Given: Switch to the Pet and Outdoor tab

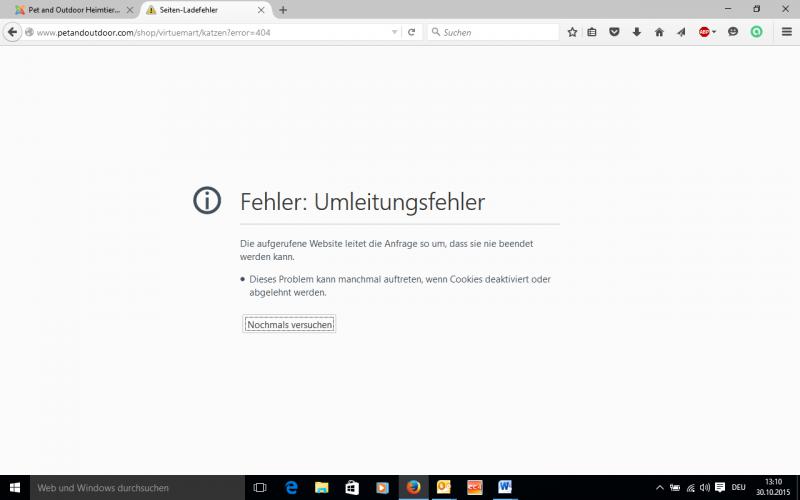Looking at the screenshot, I should point(70,10).
